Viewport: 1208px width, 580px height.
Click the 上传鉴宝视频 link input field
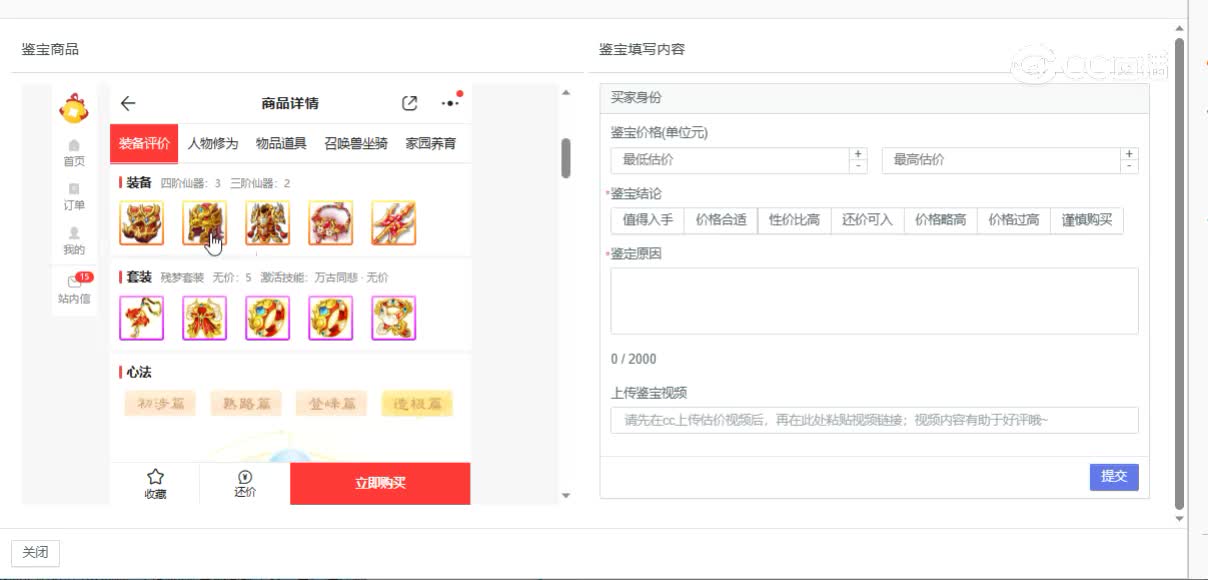874,420
